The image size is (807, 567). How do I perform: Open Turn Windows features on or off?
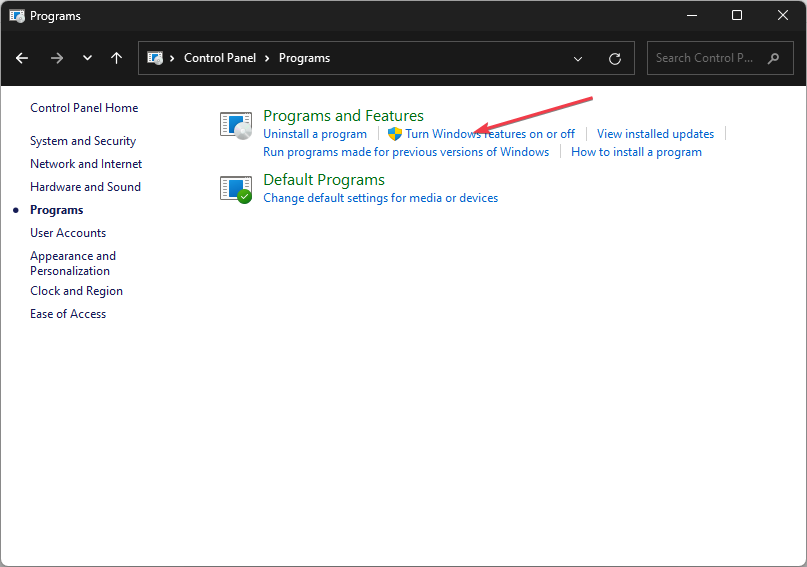pos(490,134)
